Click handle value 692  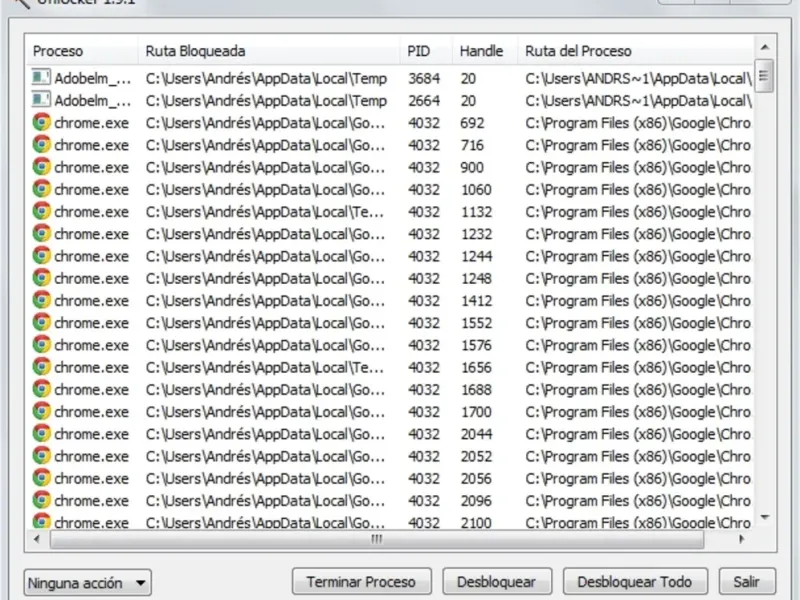472,123
